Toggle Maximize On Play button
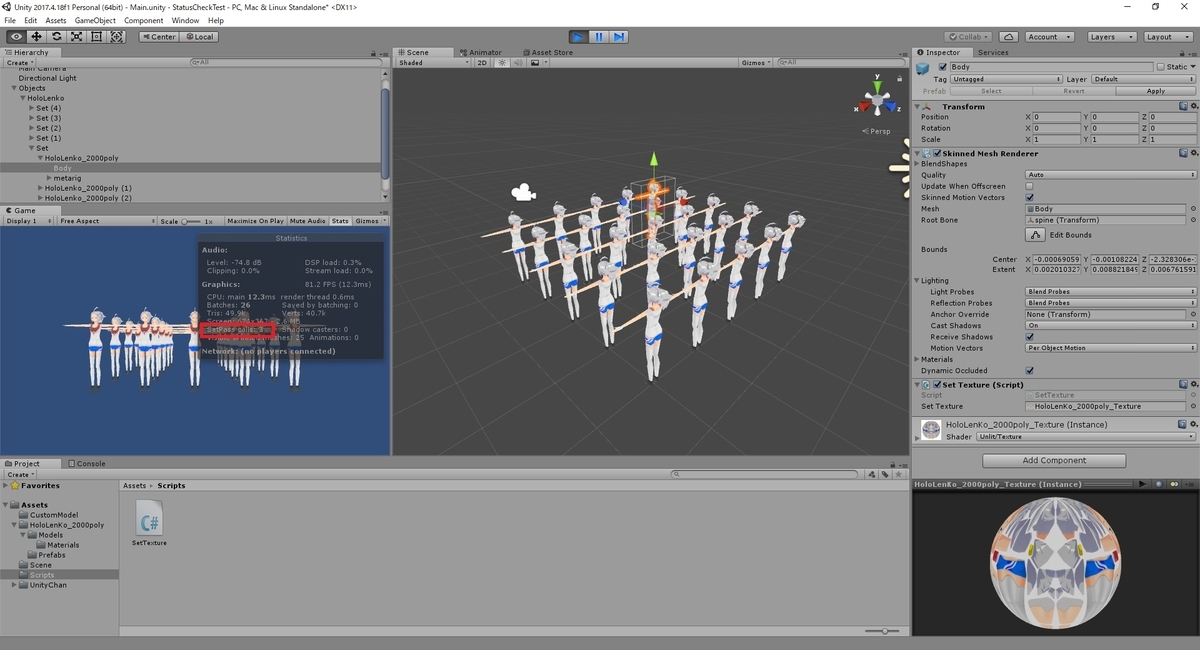 (x=255, y=221)
